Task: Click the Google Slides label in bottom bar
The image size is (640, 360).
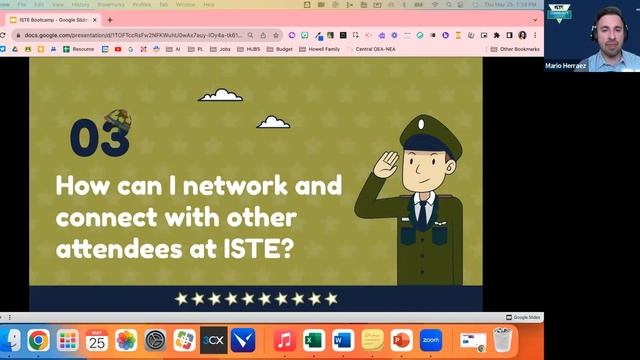Action: coord(523,317)
